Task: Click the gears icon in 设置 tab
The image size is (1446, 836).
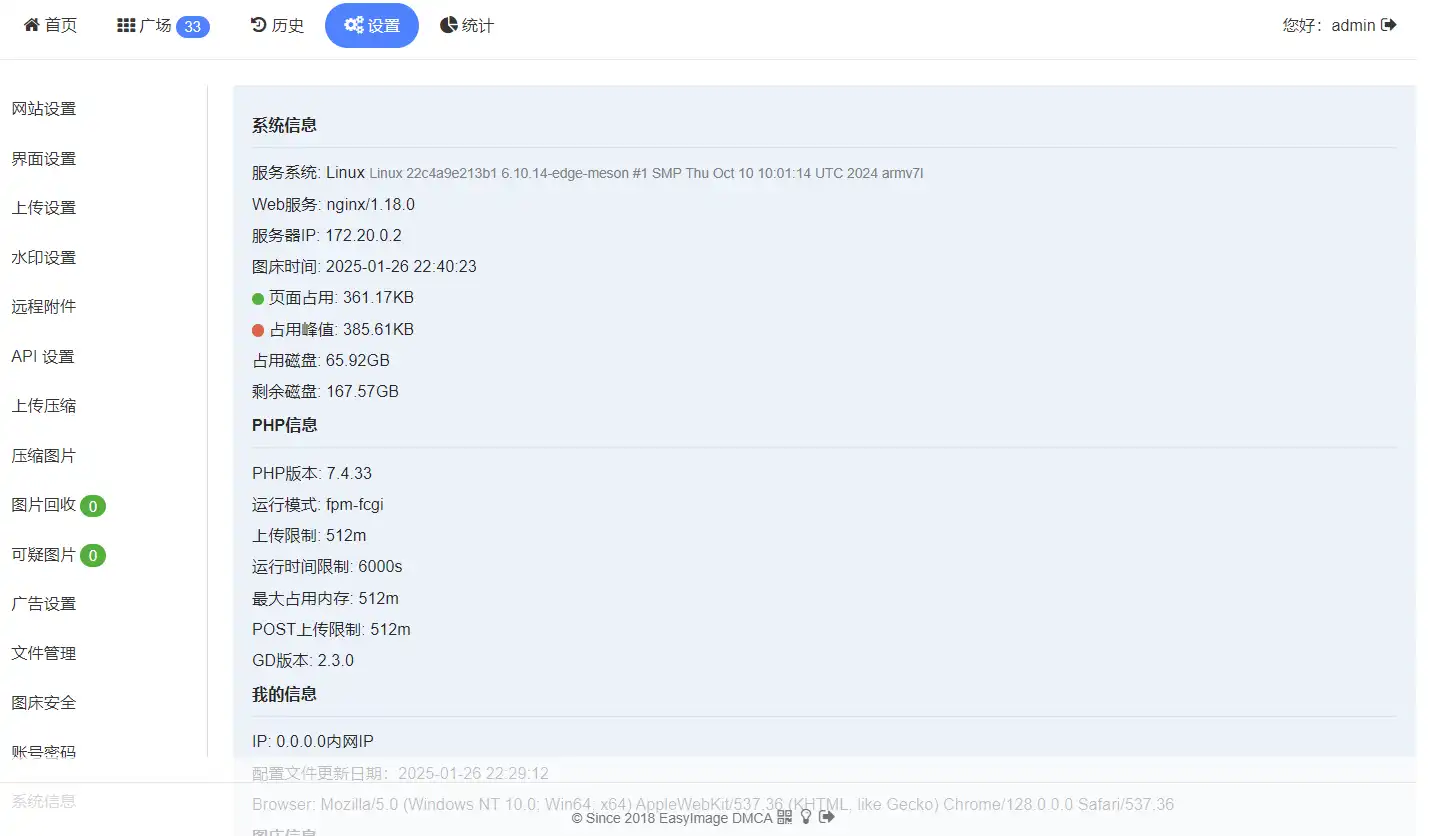Action: [x=353, y=25]
